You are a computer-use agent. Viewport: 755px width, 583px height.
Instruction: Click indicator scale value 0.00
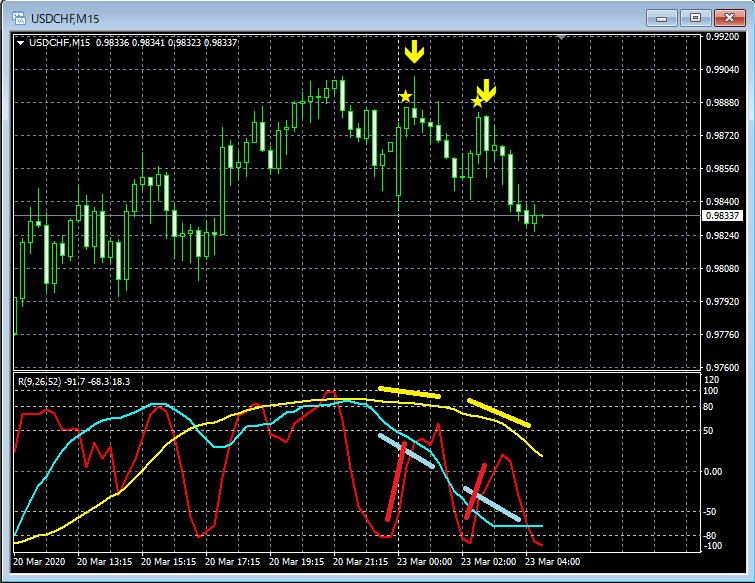[x=713, y=472]
